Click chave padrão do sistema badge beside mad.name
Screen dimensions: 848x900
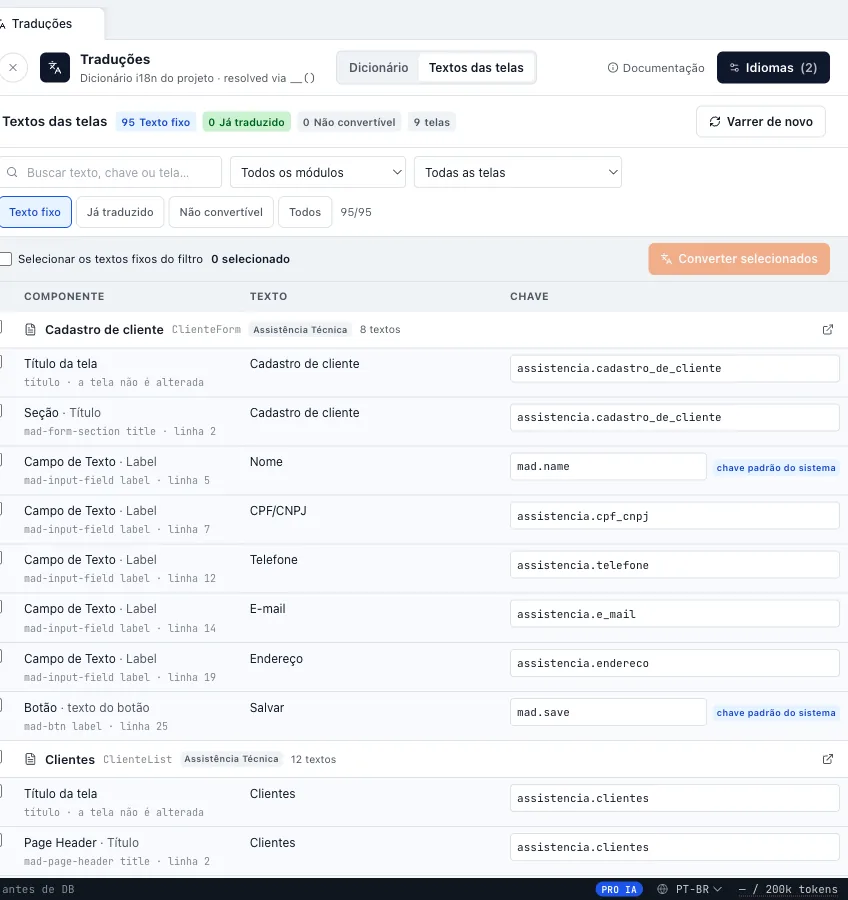pyautogui.click(x=776, y=468)
